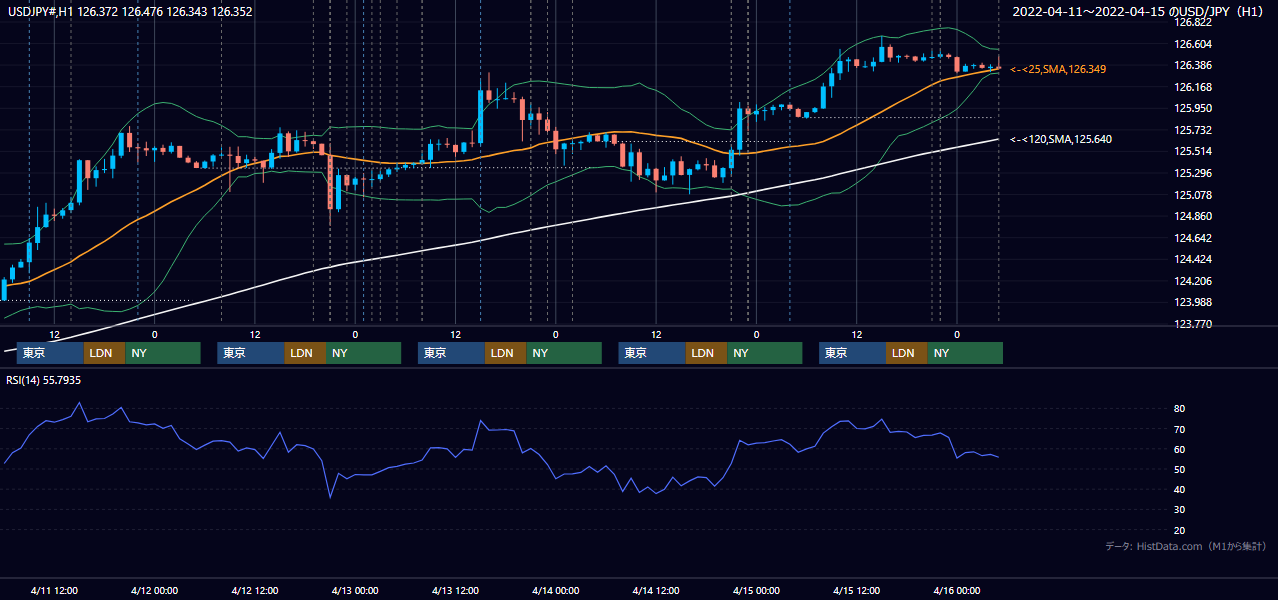Click the 4/16 00:00 time axis label
Image resolution: width=1278 pixels, height=600 pixels.
coord(957,591)
